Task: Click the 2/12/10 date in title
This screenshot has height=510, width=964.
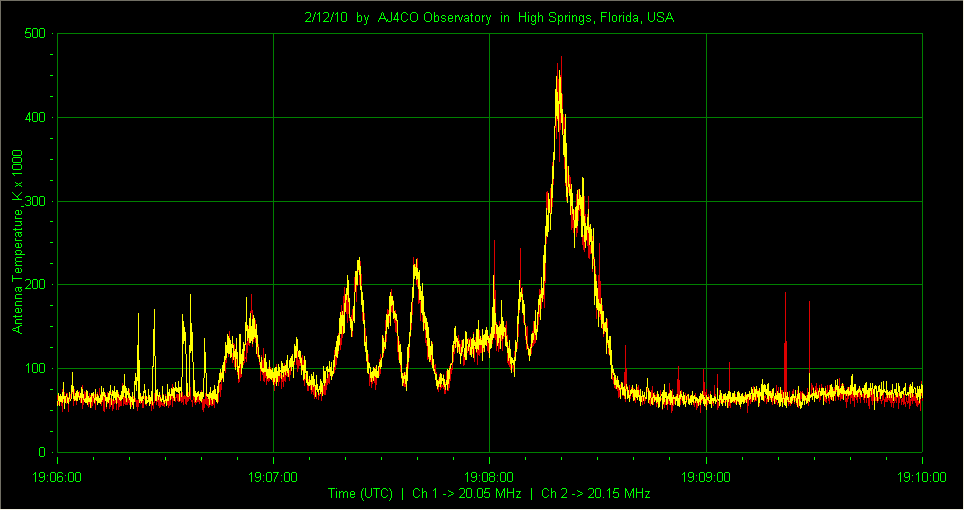Action: click(x=326, y=18)
